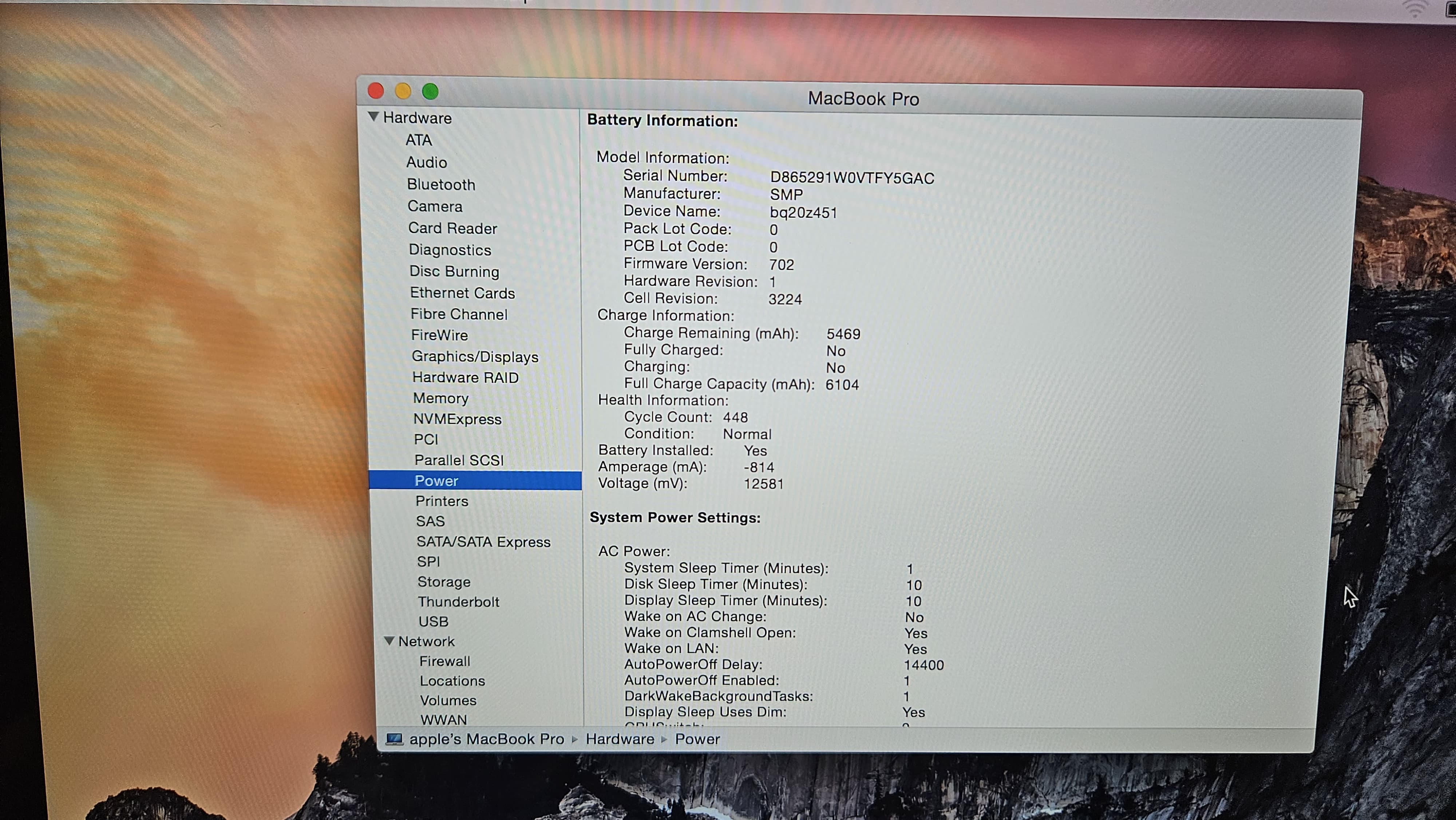Select Volumes under Network
Screen dimensions: 1456x820
click(x=448, y=700)
